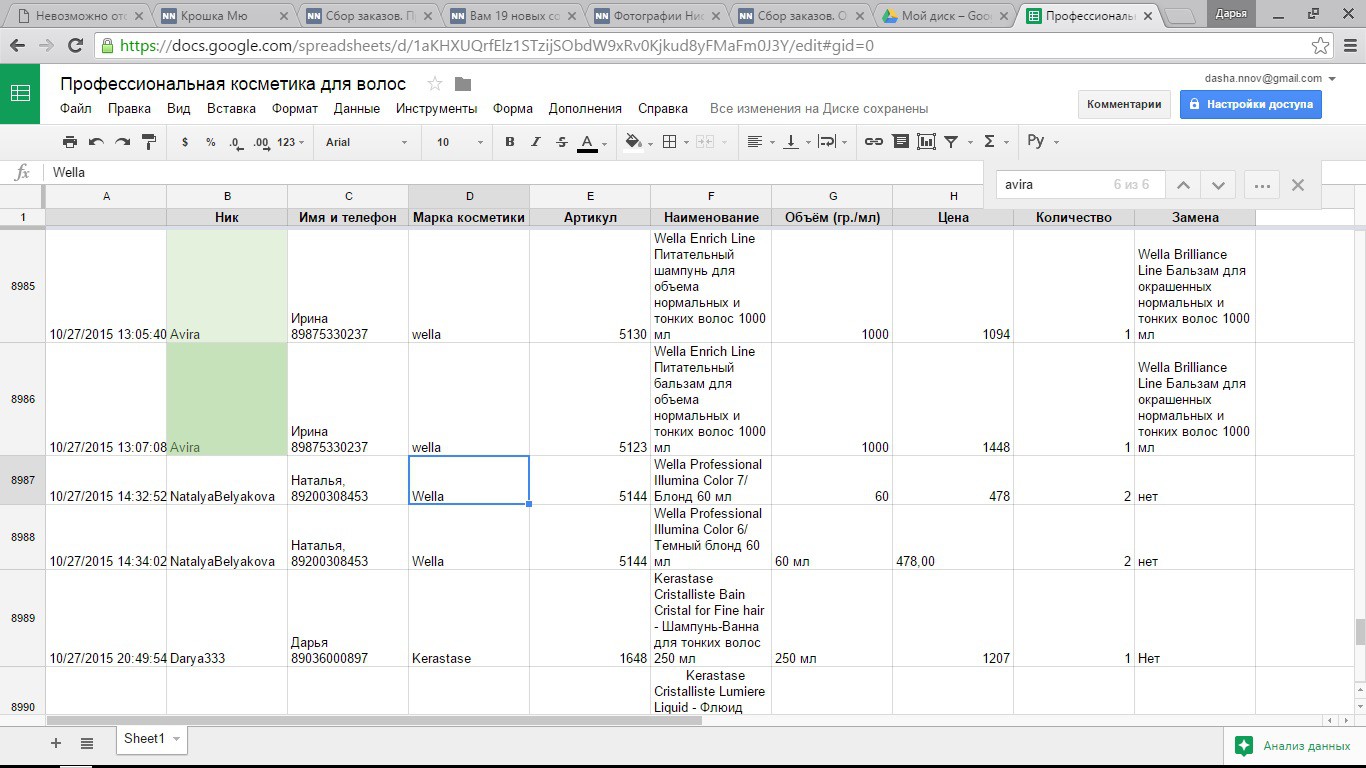This screenshot has height=768, width=1366.
Task: Insert a chart
Action: click(x=926, y=142)
